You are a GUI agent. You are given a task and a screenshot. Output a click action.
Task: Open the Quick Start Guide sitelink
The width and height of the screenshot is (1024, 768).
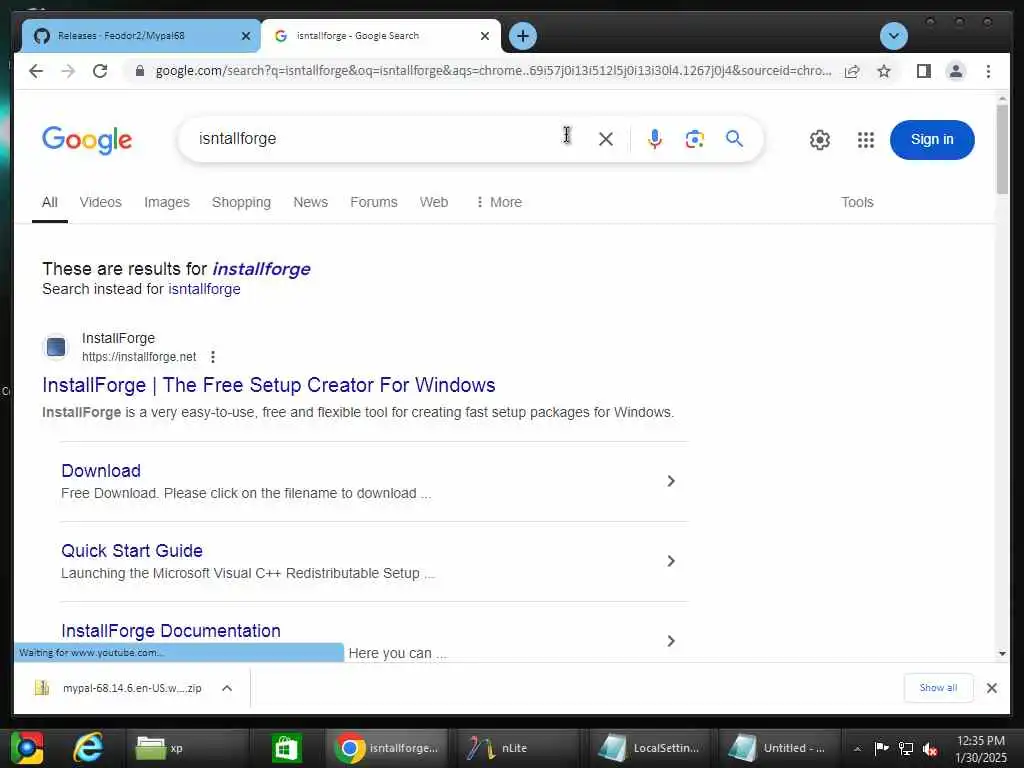[132, 551]
